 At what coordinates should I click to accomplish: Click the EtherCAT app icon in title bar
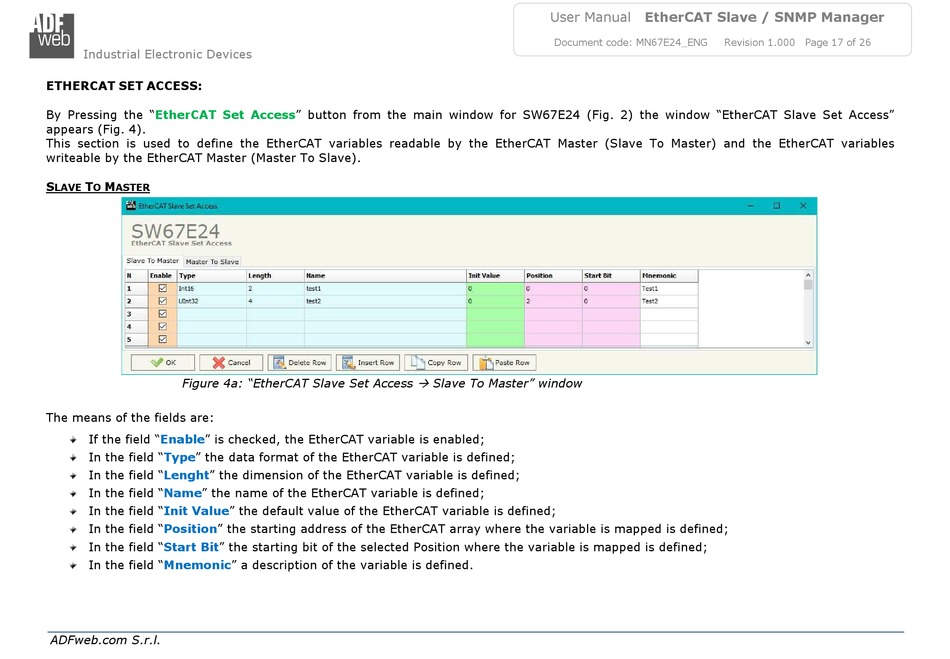(x=130, y=206)
